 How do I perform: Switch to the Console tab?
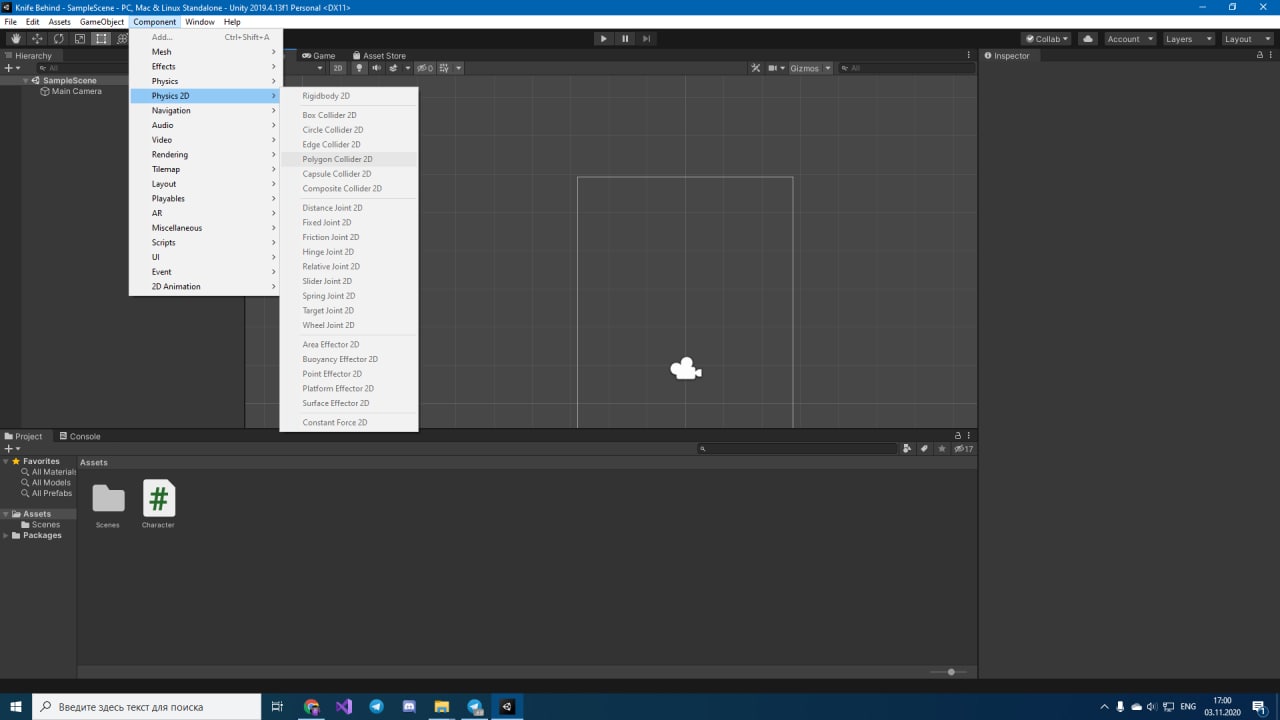coord(79,436)
